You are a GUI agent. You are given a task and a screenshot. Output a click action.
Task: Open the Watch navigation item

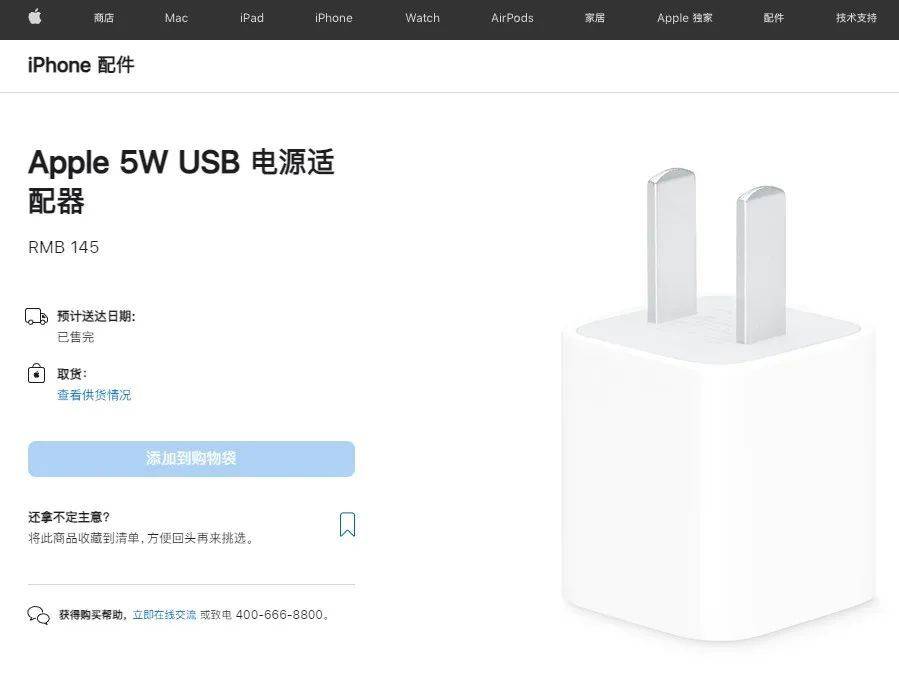(423, 18)
